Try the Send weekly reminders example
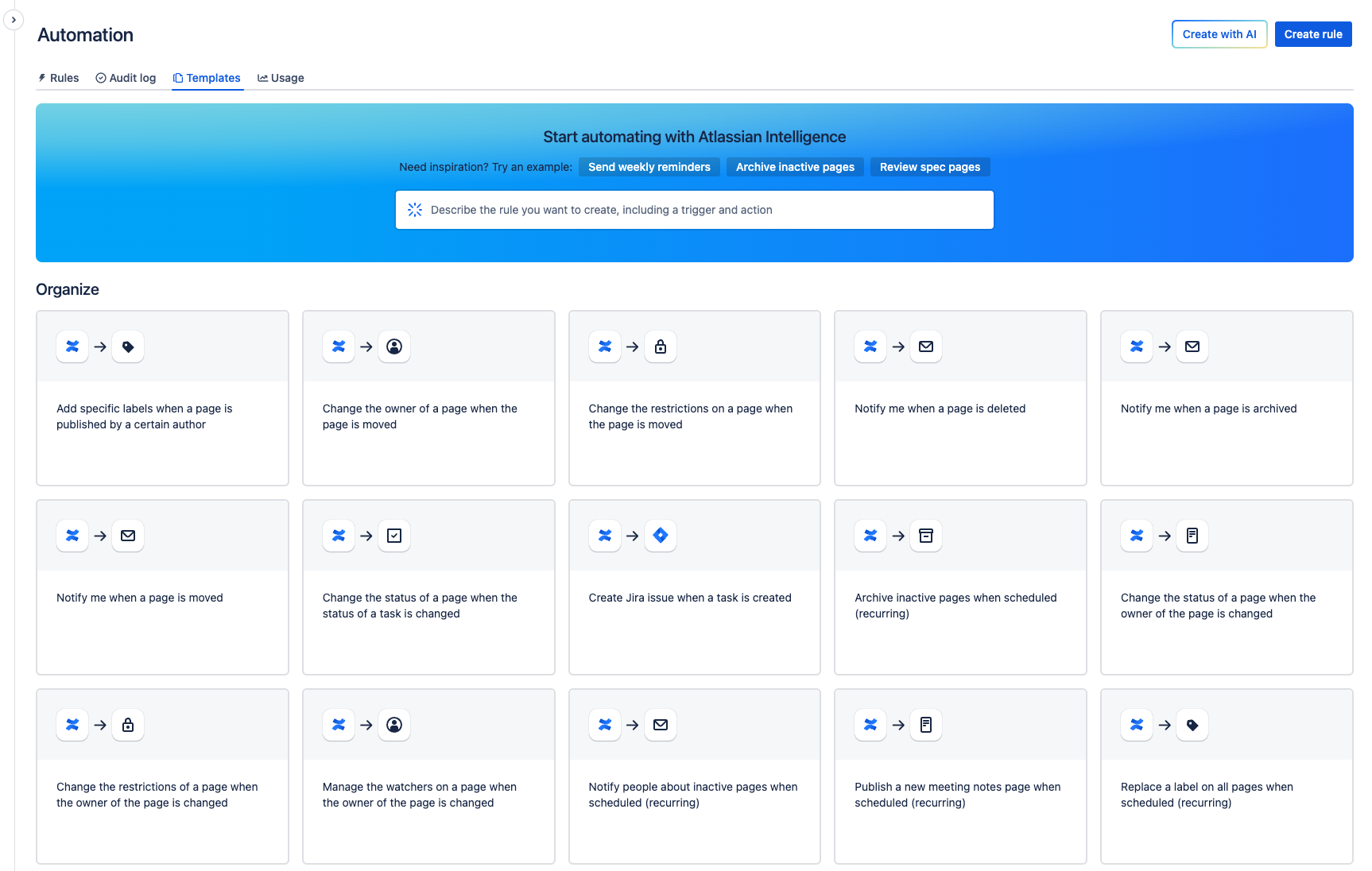 tap(649, 167)
